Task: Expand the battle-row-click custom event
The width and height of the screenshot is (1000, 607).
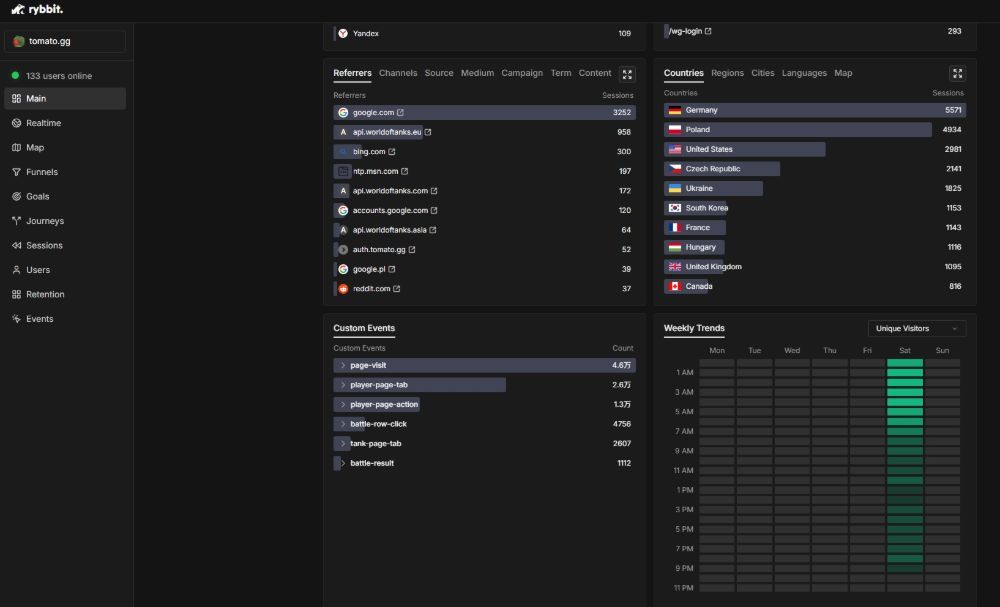Action: pos(343,424)
